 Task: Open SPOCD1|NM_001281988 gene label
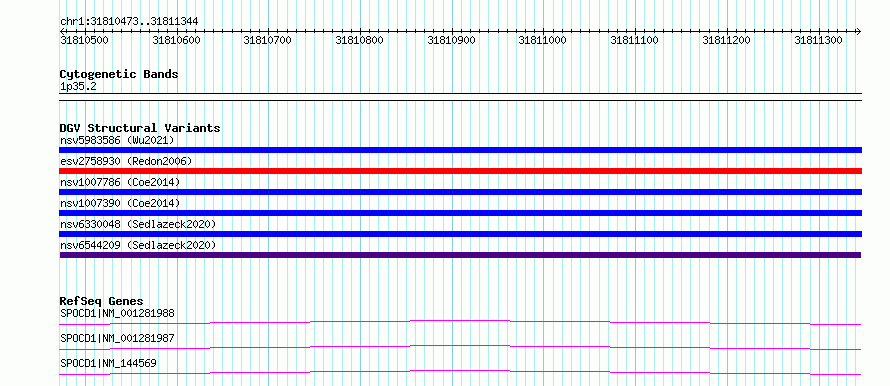click(x=117, y=313)
